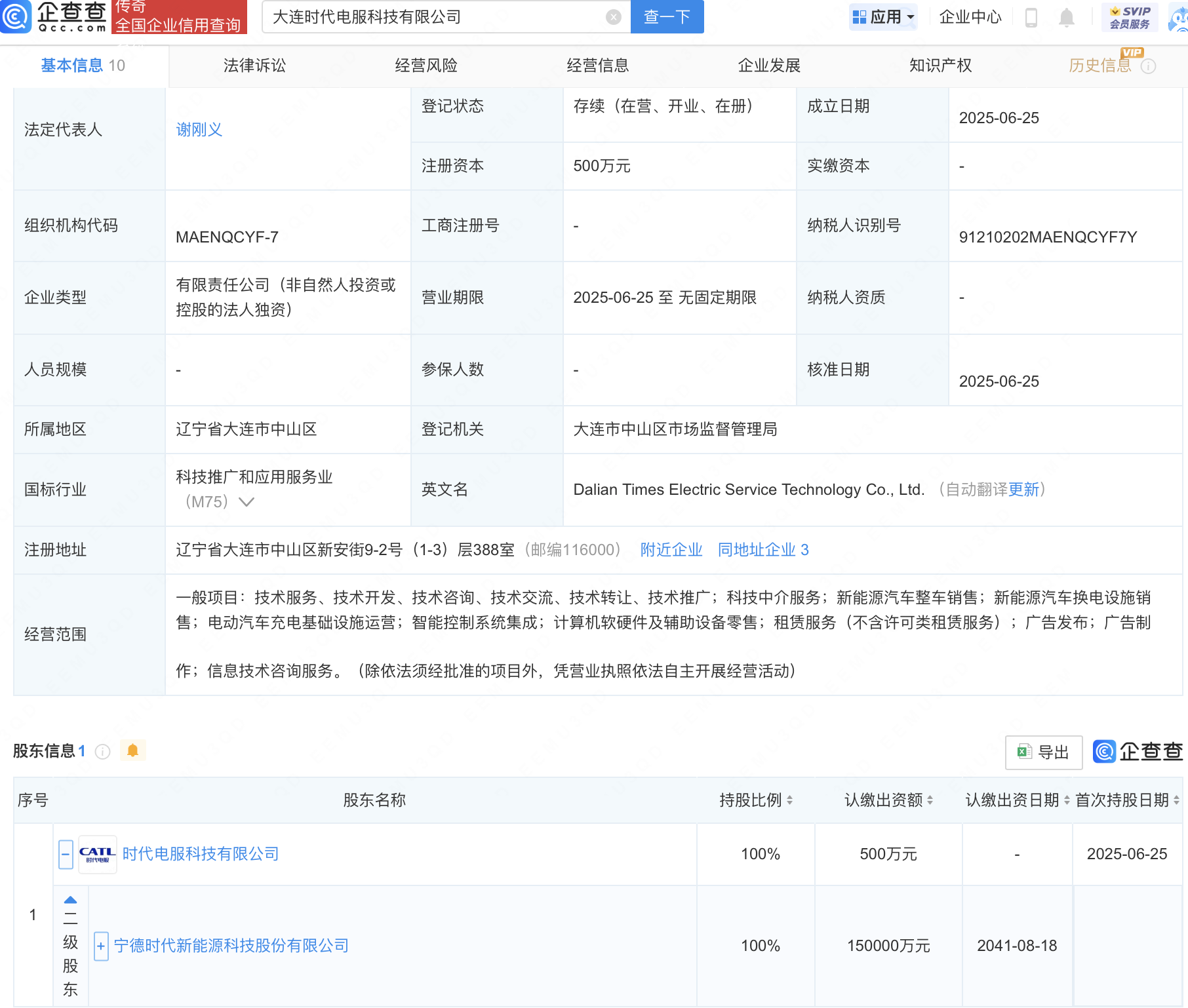Open the 应用 dropdown menu
The height and width of the screenshot is (1008, 1188).
[x=883, y=17]
